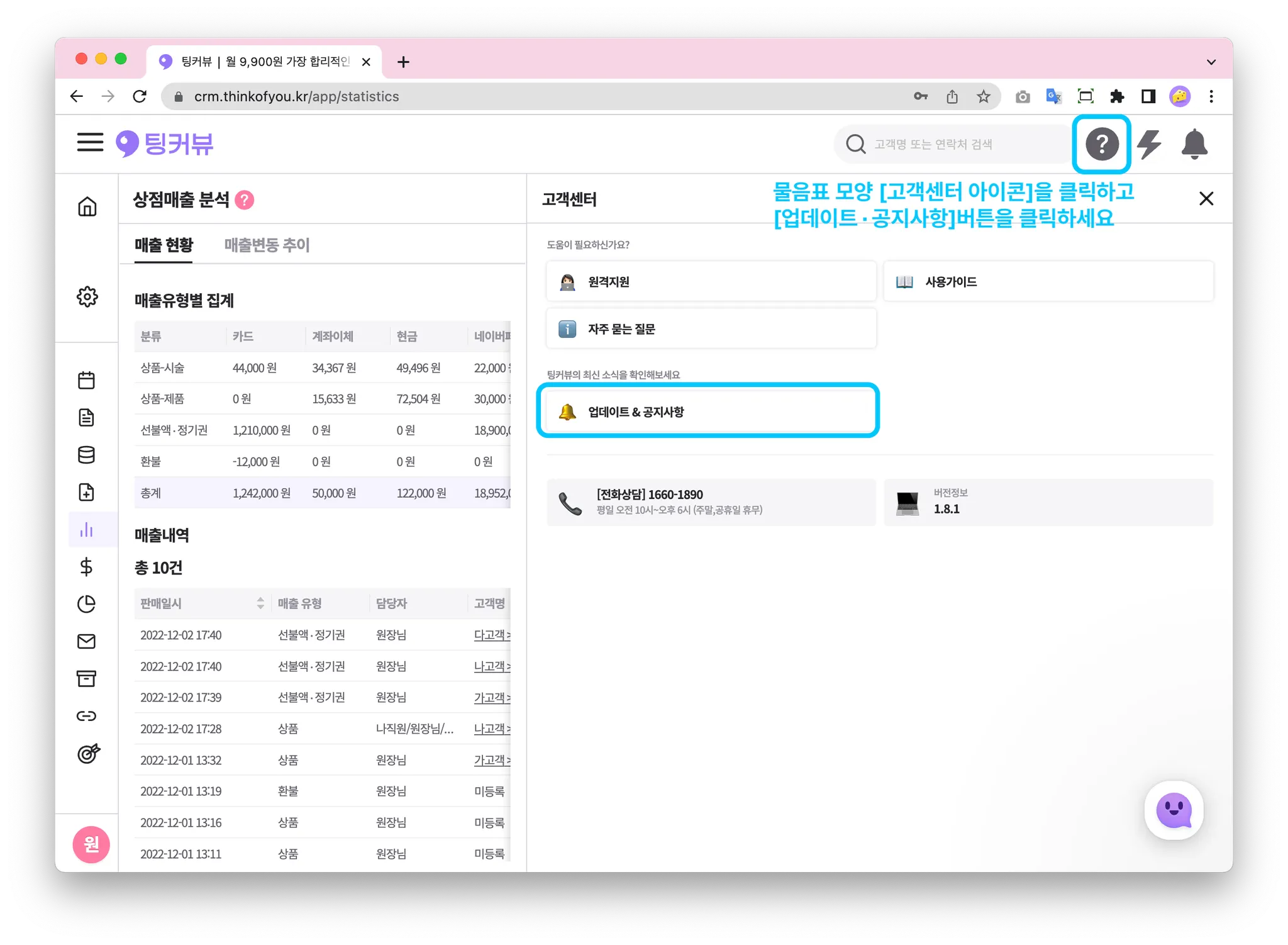Open the notifications bell icon
This screenshot has width=1288, height=945.
[1194, 144]
